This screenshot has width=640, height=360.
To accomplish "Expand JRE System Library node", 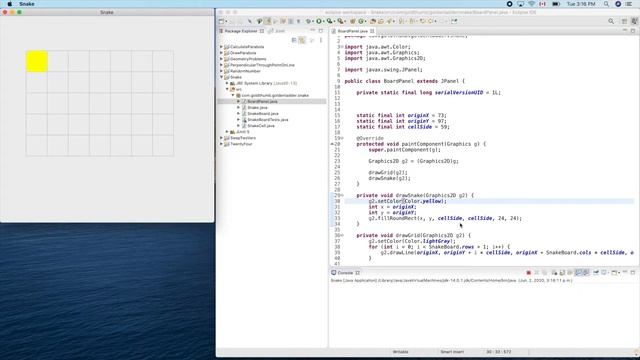I will [x=227, y=83].
